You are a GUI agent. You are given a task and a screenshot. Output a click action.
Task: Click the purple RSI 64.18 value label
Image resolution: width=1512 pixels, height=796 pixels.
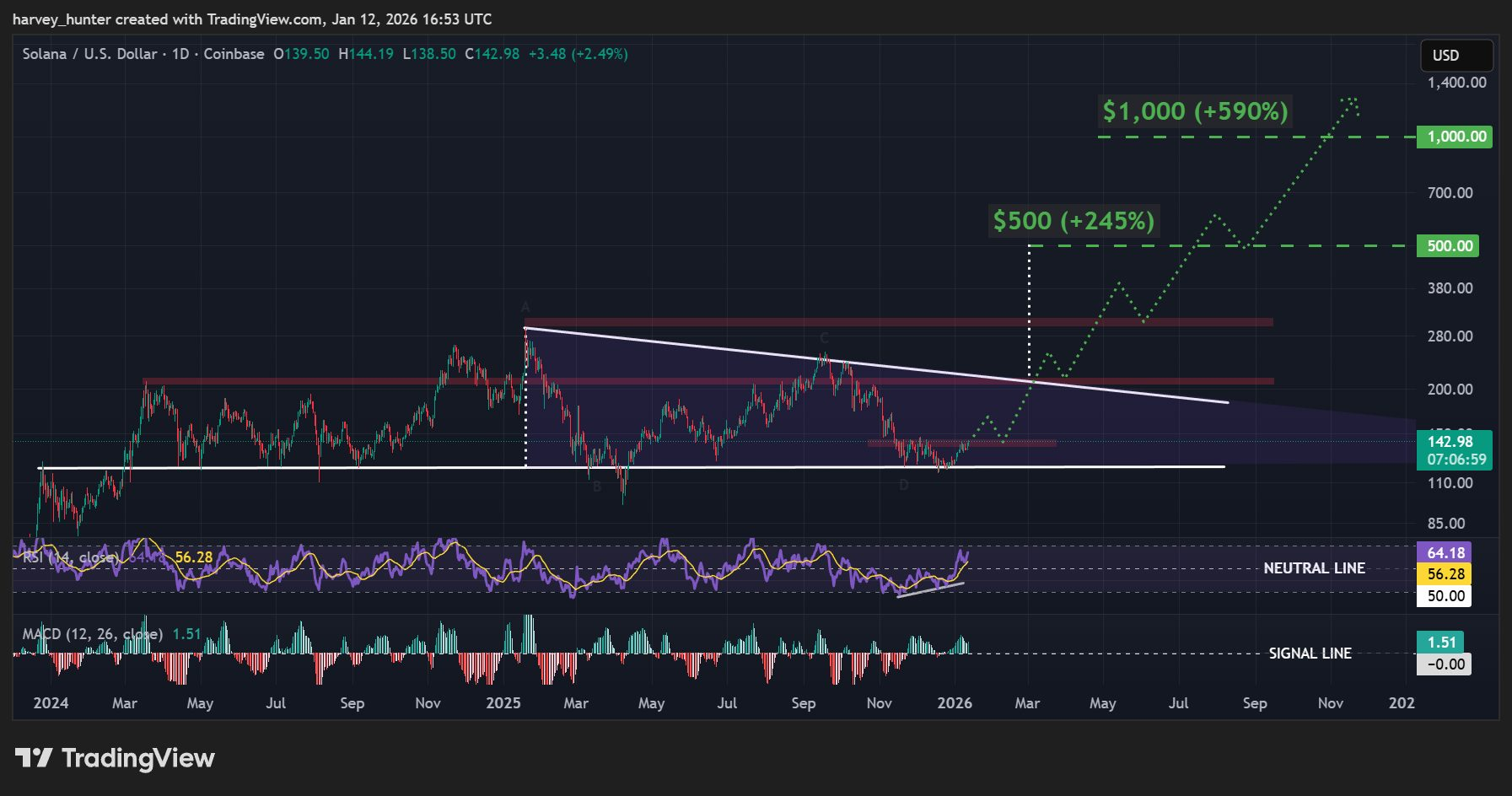pos(1445,553)
